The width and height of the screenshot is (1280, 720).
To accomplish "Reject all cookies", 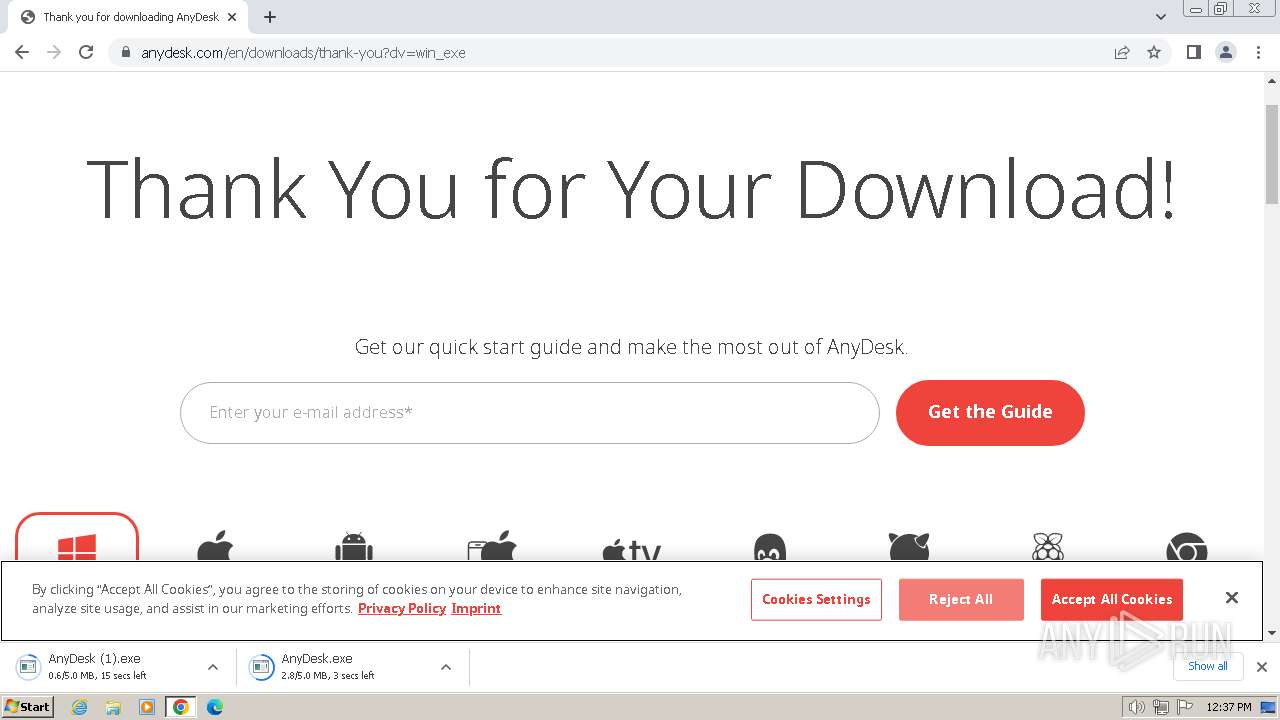I will 961,599.
